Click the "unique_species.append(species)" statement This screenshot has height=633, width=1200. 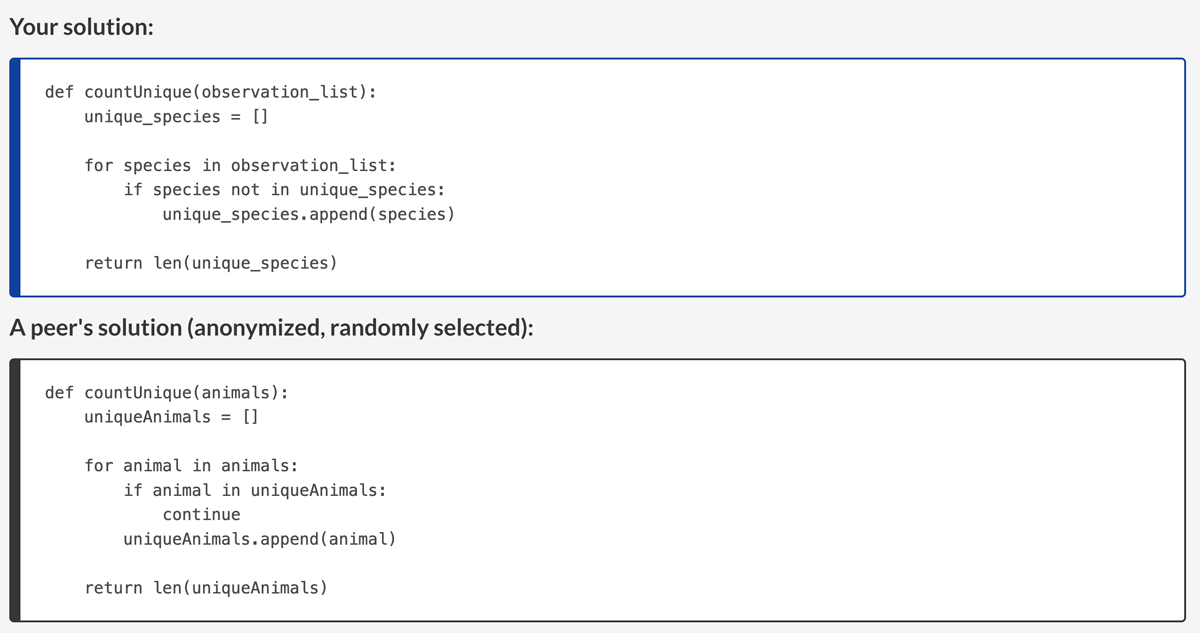[x=308, y=214]
